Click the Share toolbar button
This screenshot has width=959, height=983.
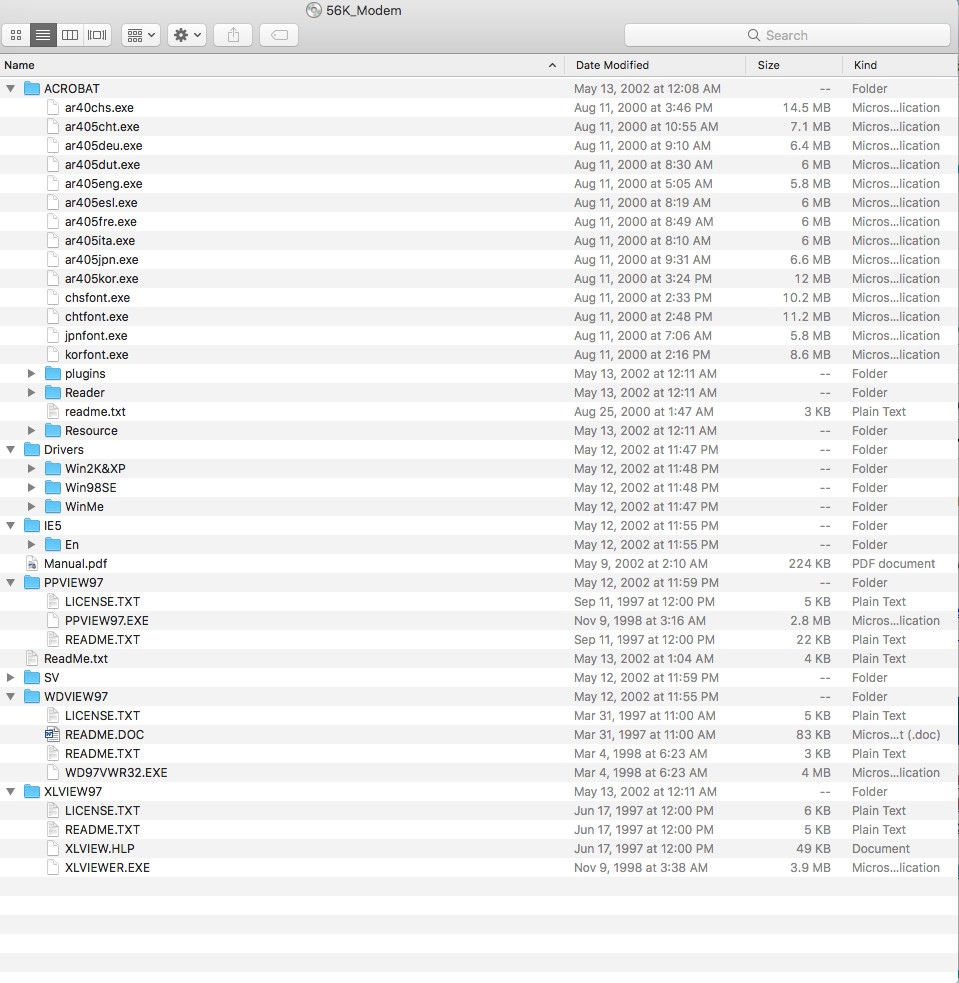pyautogui.click(x=233, y=35)
